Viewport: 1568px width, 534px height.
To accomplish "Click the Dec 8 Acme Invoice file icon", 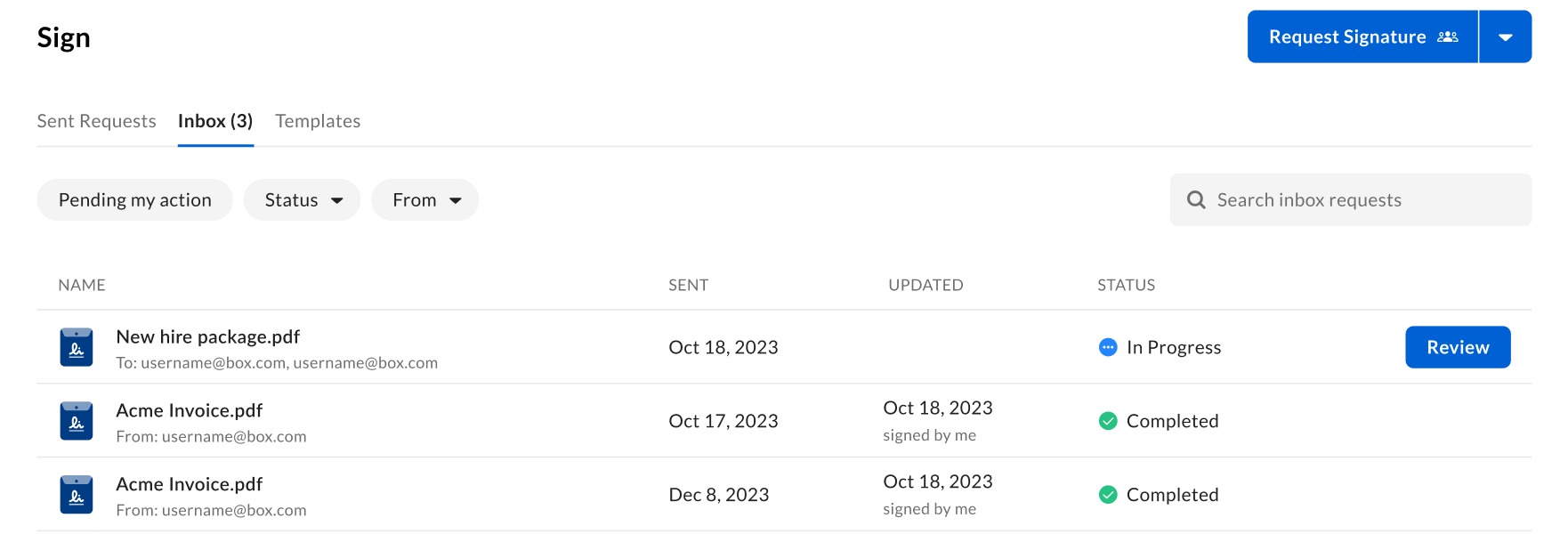I will tap(77, 495).
